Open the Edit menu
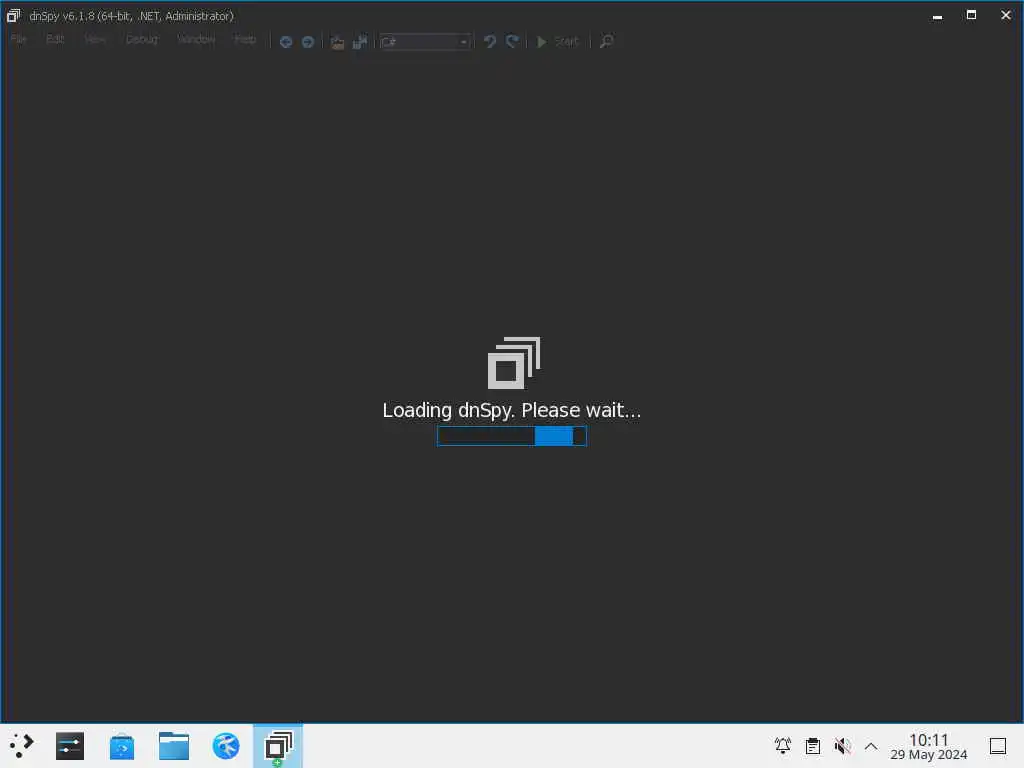 55,39
